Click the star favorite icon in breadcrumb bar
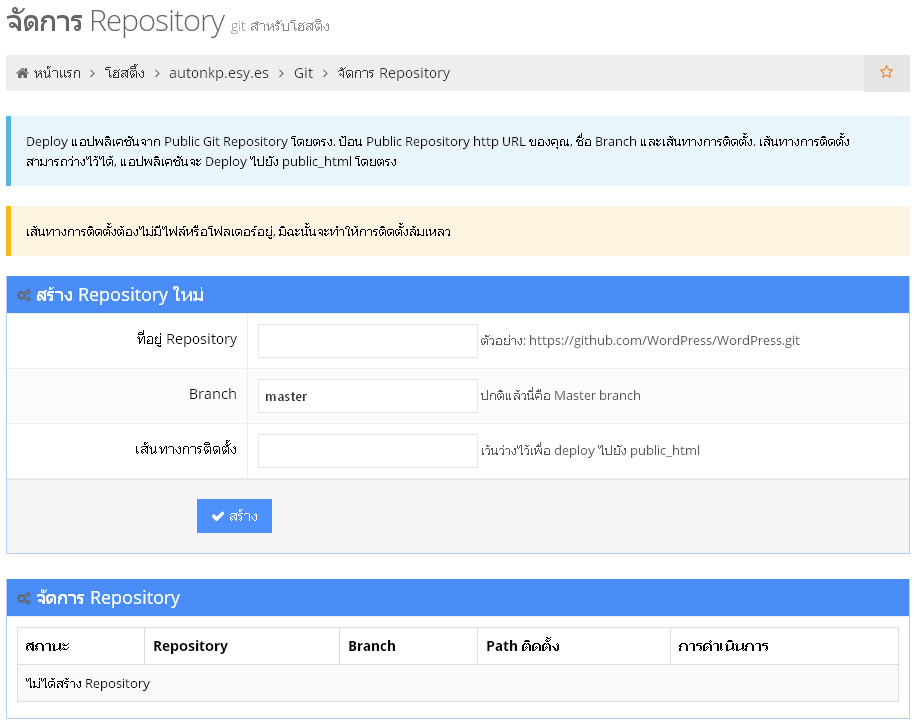Viewport: 916px width, 728px height. 886,72
